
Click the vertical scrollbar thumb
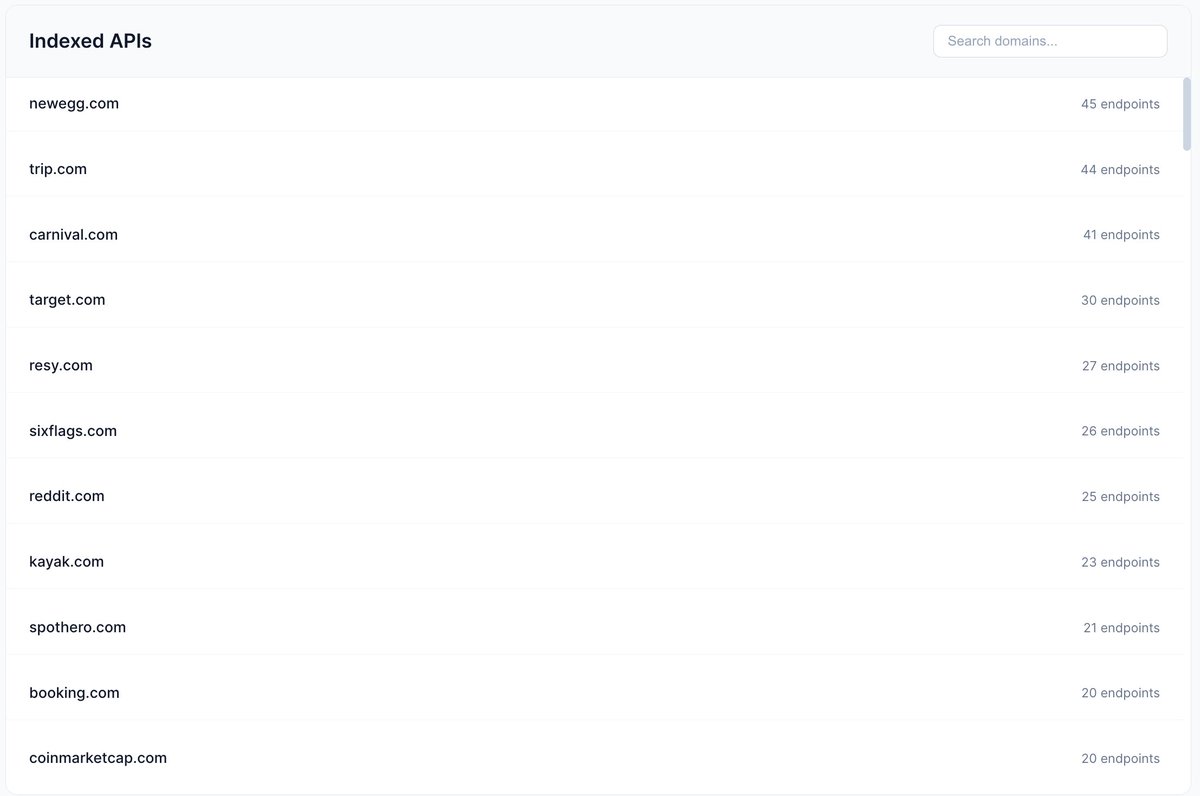[x=1187, y=114]
